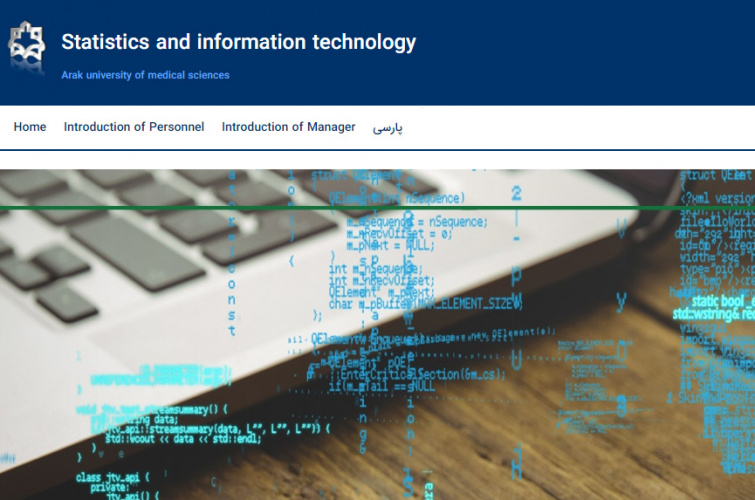The width and height of the screenshot is (755, 500).
Task: Click Arak university of medical sciences subtitle
Action: click(x=145, y=75)
